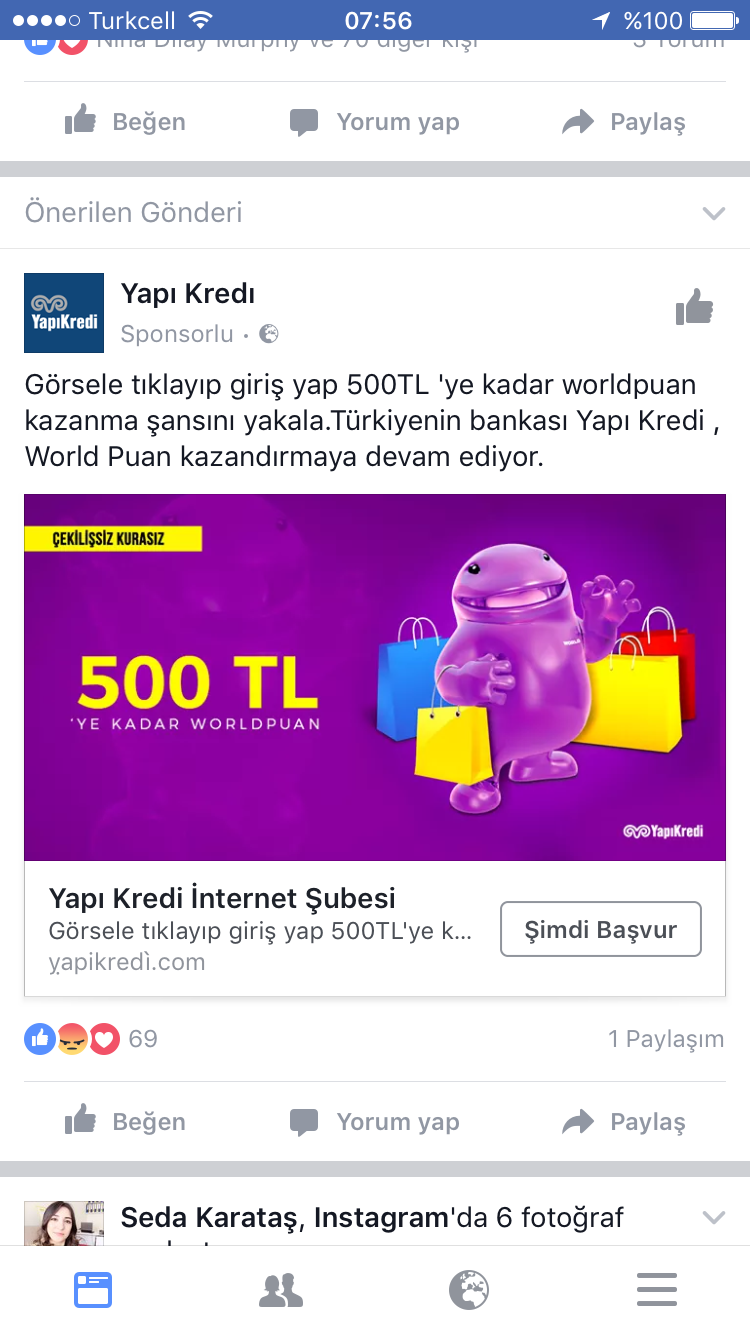
Task: Click the Şimdi Başvur button
Action: click(x=601, y=929)
